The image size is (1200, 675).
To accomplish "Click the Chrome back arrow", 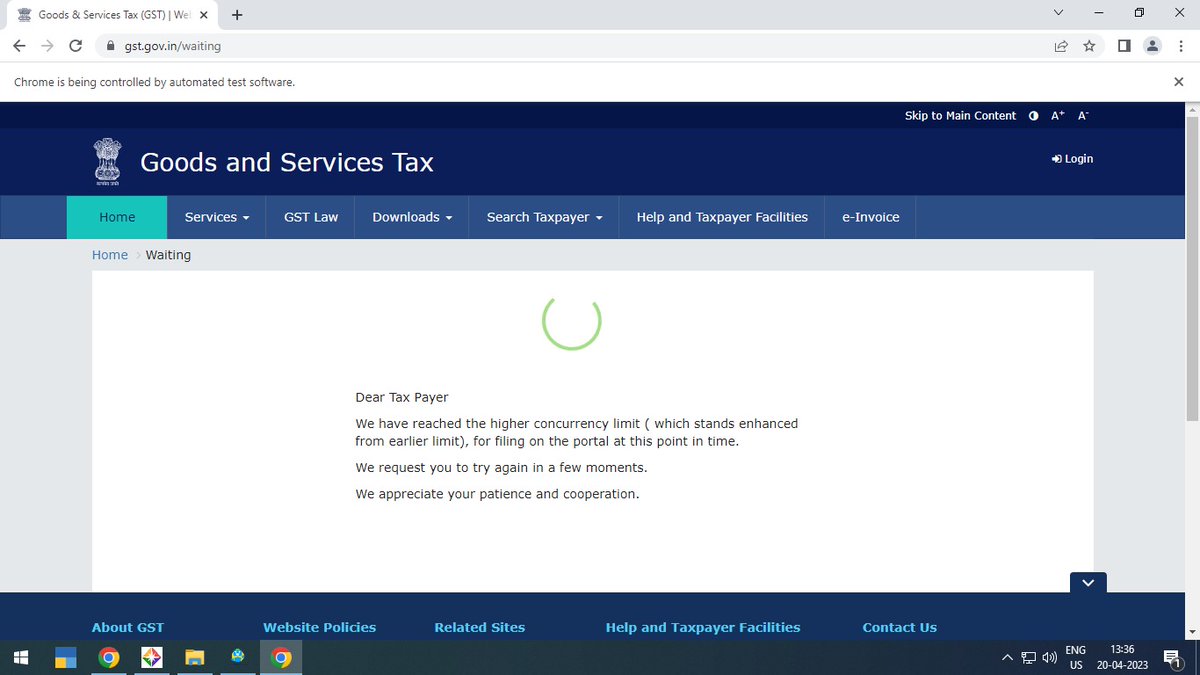I will 19,46.
